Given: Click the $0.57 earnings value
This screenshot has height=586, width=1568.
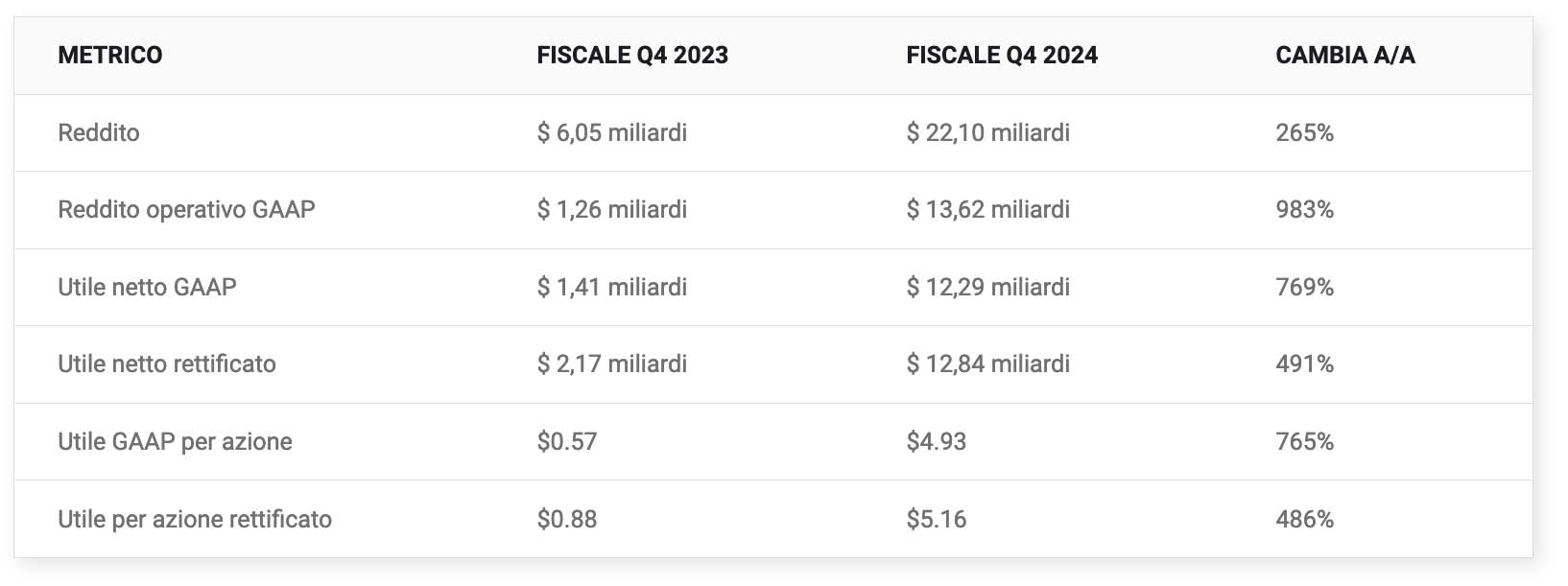Looking at the screenshot, I should [567, 442].
